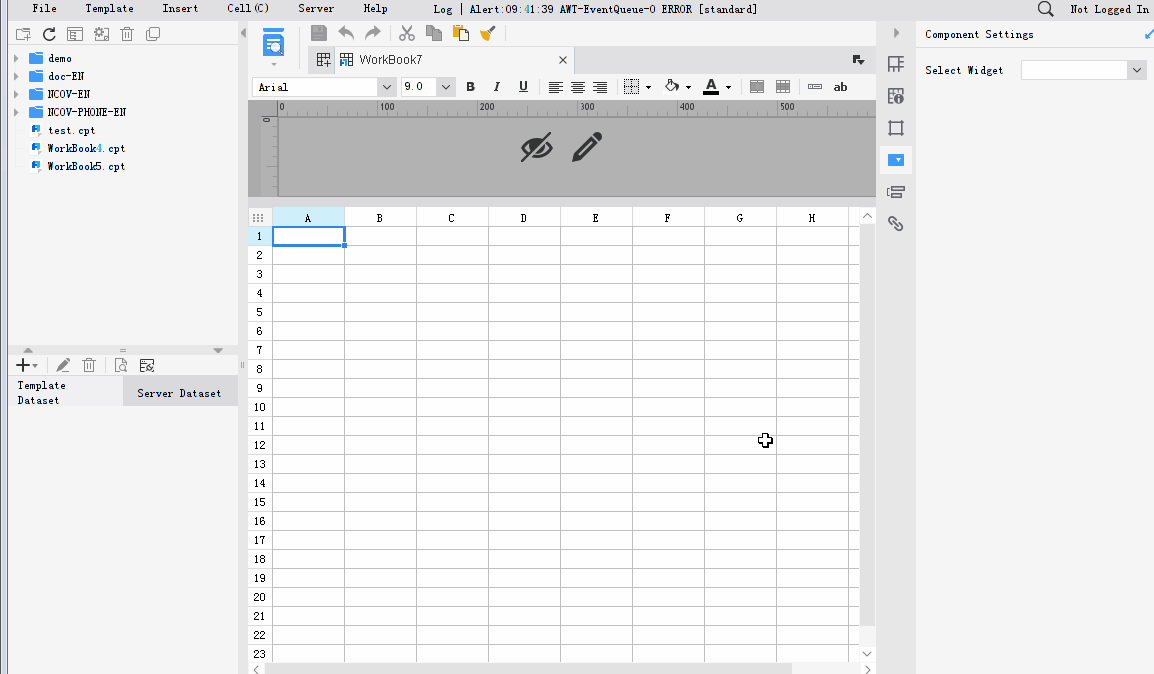Open the Log viewer
Image resolution: width=1154 pixels, height=674 pixels.
click(x=443, y=9)
